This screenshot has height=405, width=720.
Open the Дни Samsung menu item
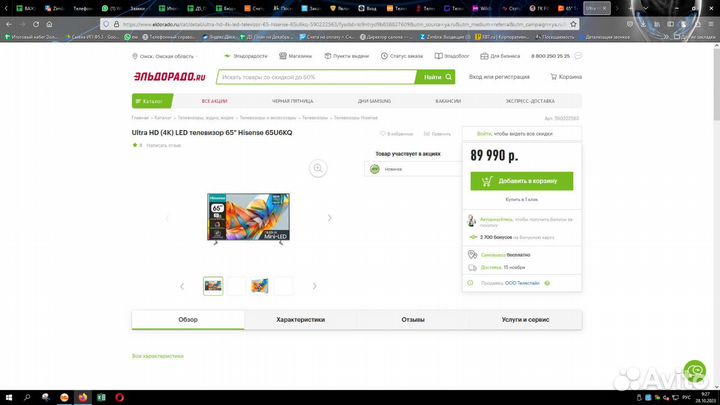pyautogui.click(x=374, y=101)
